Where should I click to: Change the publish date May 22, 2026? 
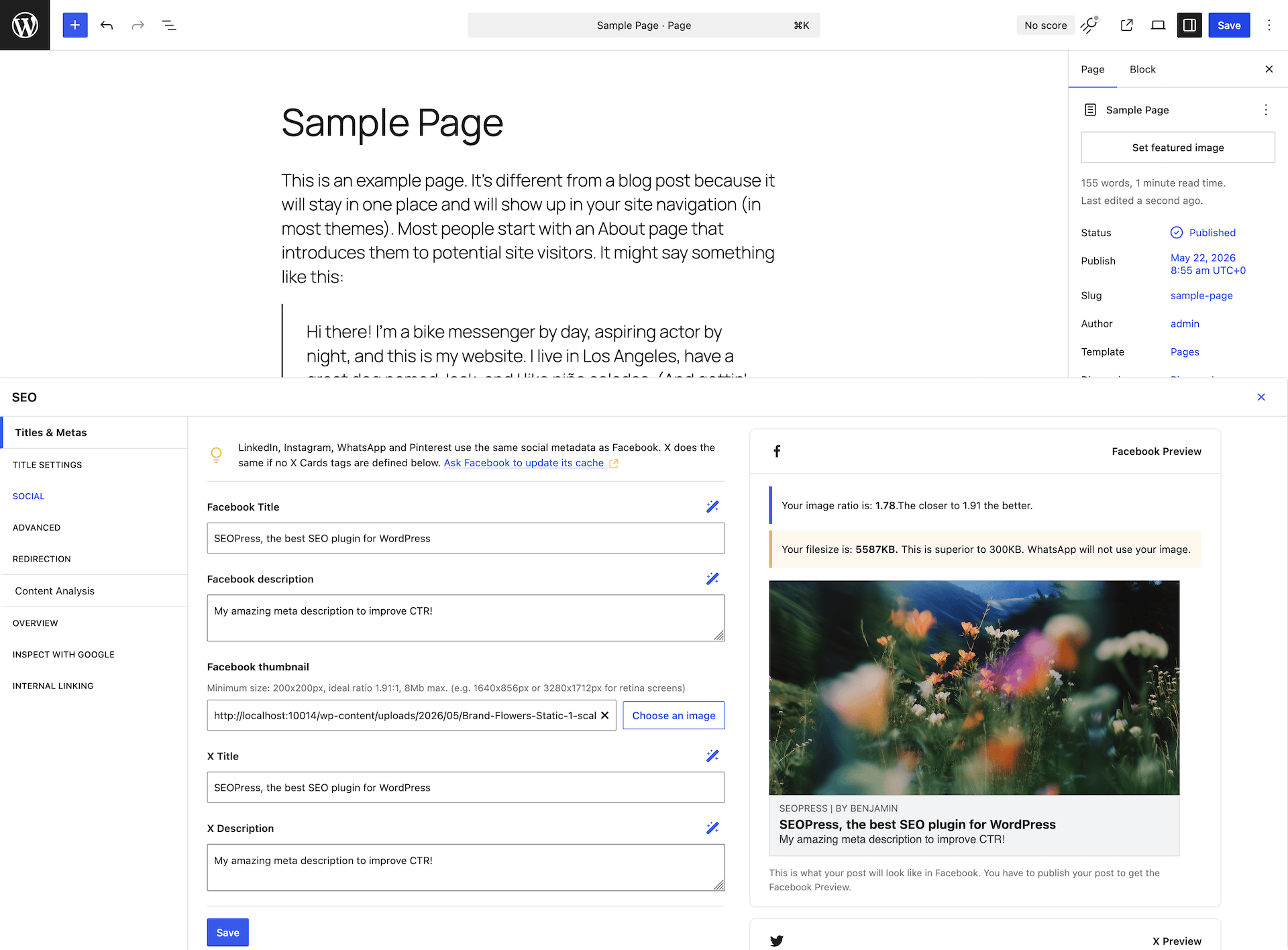click(1208, 264)
